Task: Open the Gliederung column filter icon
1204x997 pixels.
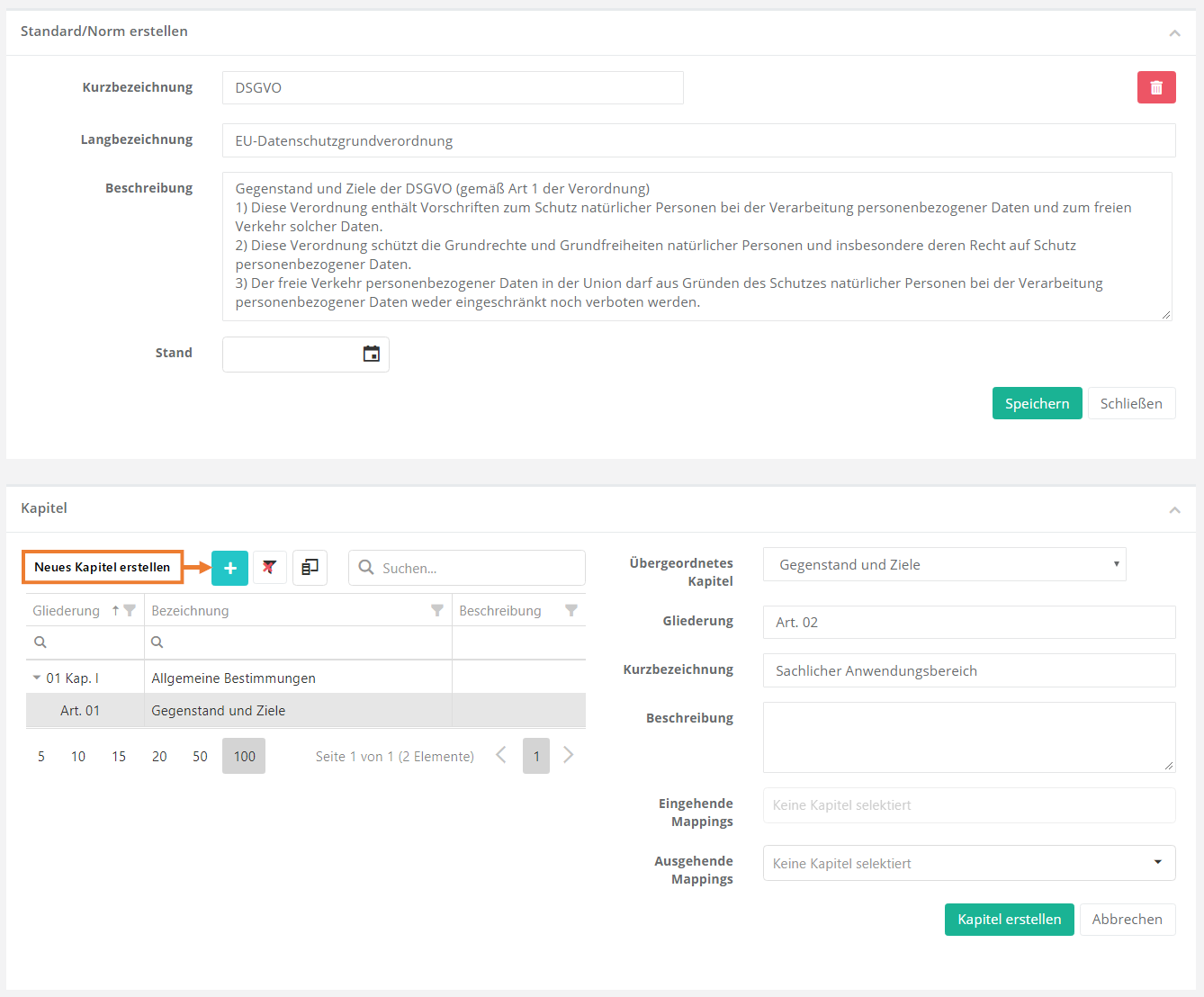Action: 130,610
